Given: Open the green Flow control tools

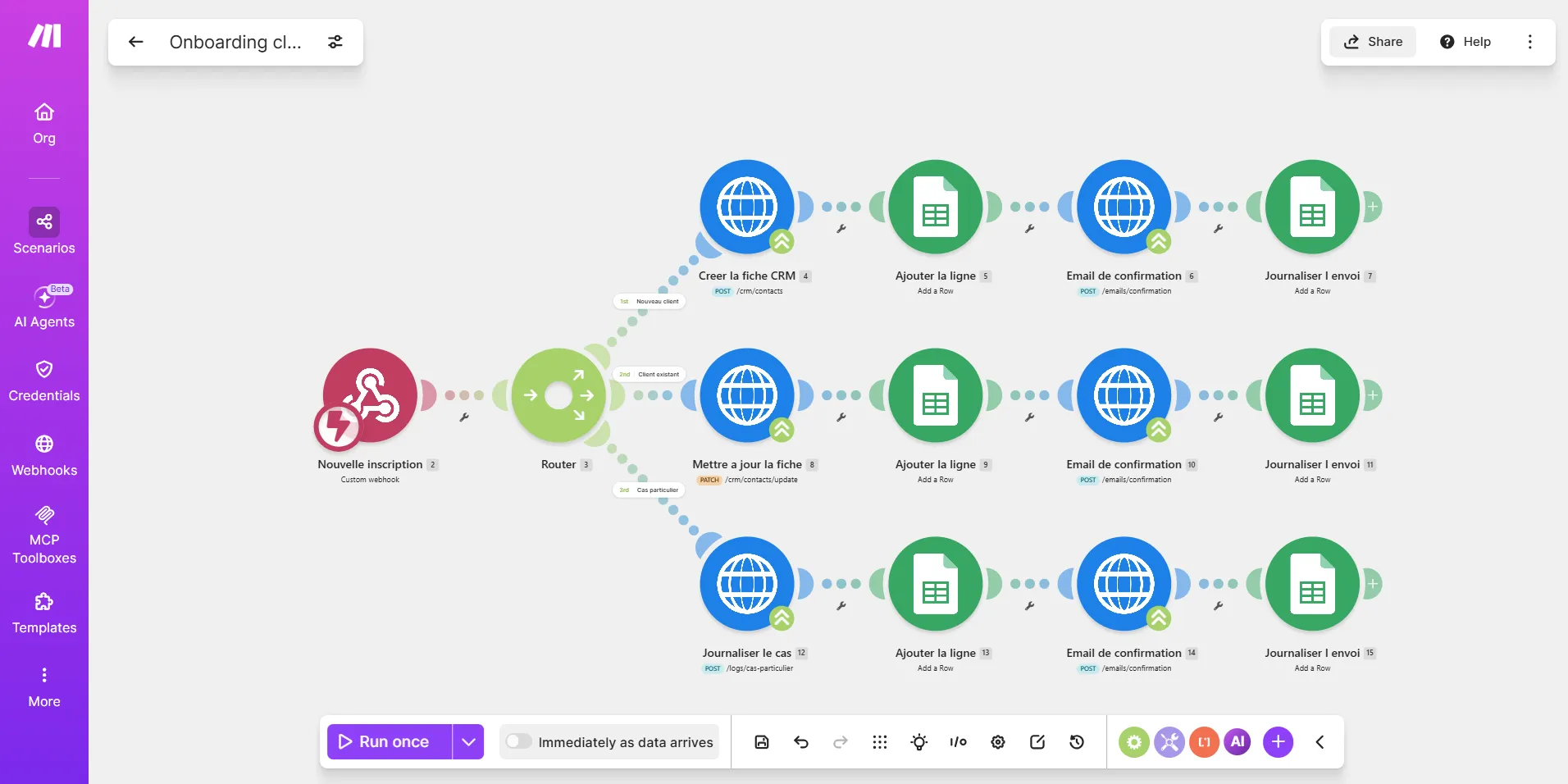Looking at the screenshot, I should coord(1134,742).
